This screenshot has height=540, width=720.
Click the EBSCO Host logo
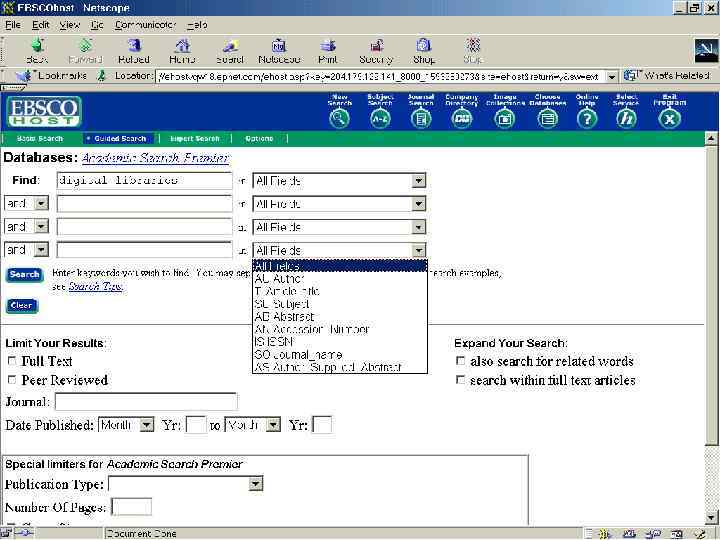coord(44,111)
